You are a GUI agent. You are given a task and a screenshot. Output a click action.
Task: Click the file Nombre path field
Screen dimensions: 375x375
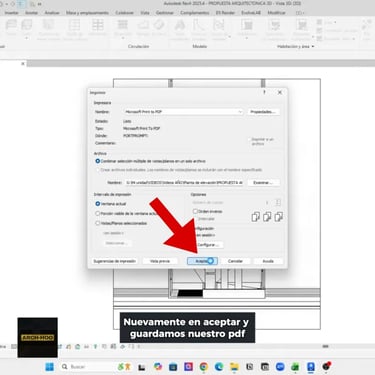coord(184,183)
